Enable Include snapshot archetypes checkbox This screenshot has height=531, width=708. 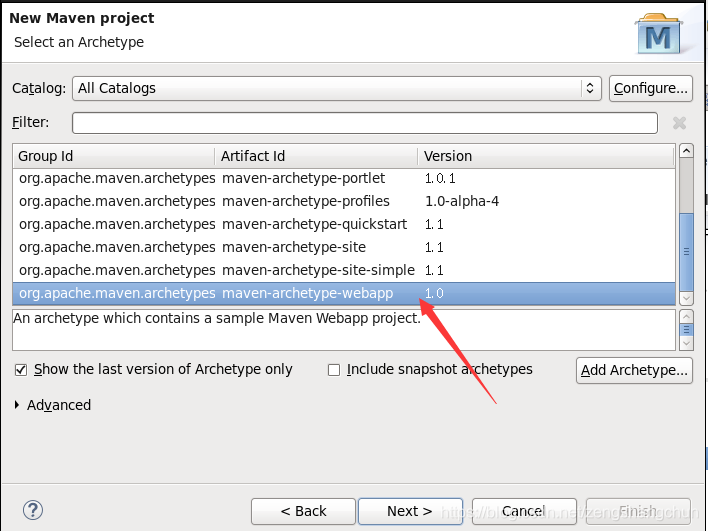(334, 370)
